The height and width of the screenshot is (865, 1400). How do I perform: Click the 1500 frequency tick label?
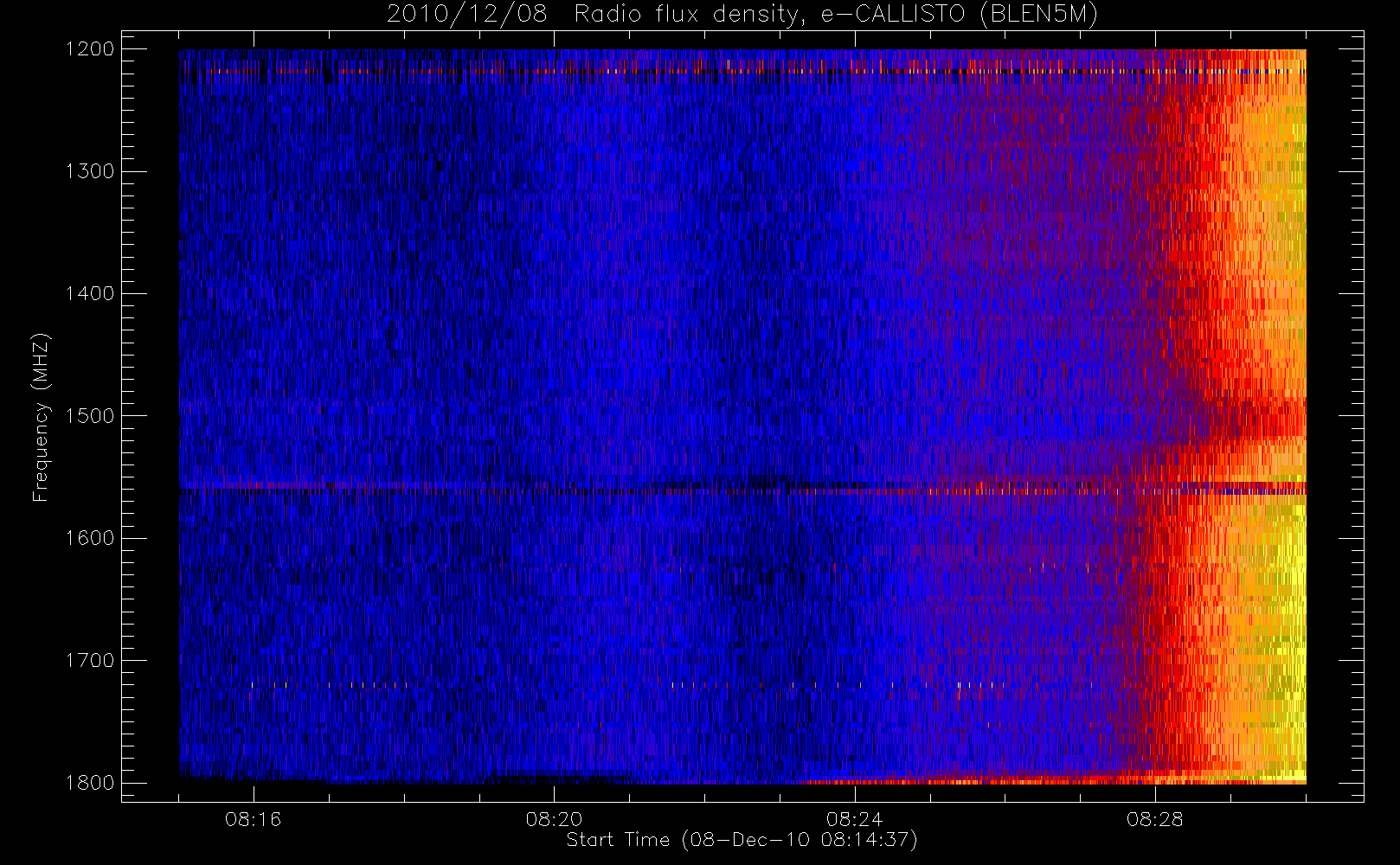(x=90, y=415)
